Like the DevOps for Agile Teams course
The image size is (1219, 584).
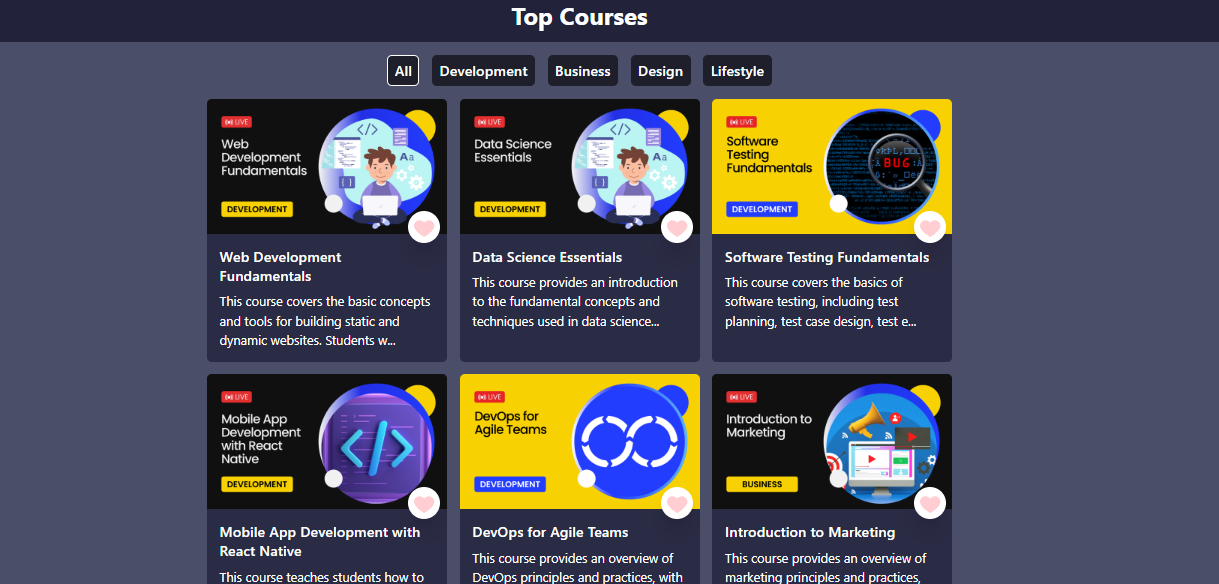pyautogui.click(x=677, y=503)
